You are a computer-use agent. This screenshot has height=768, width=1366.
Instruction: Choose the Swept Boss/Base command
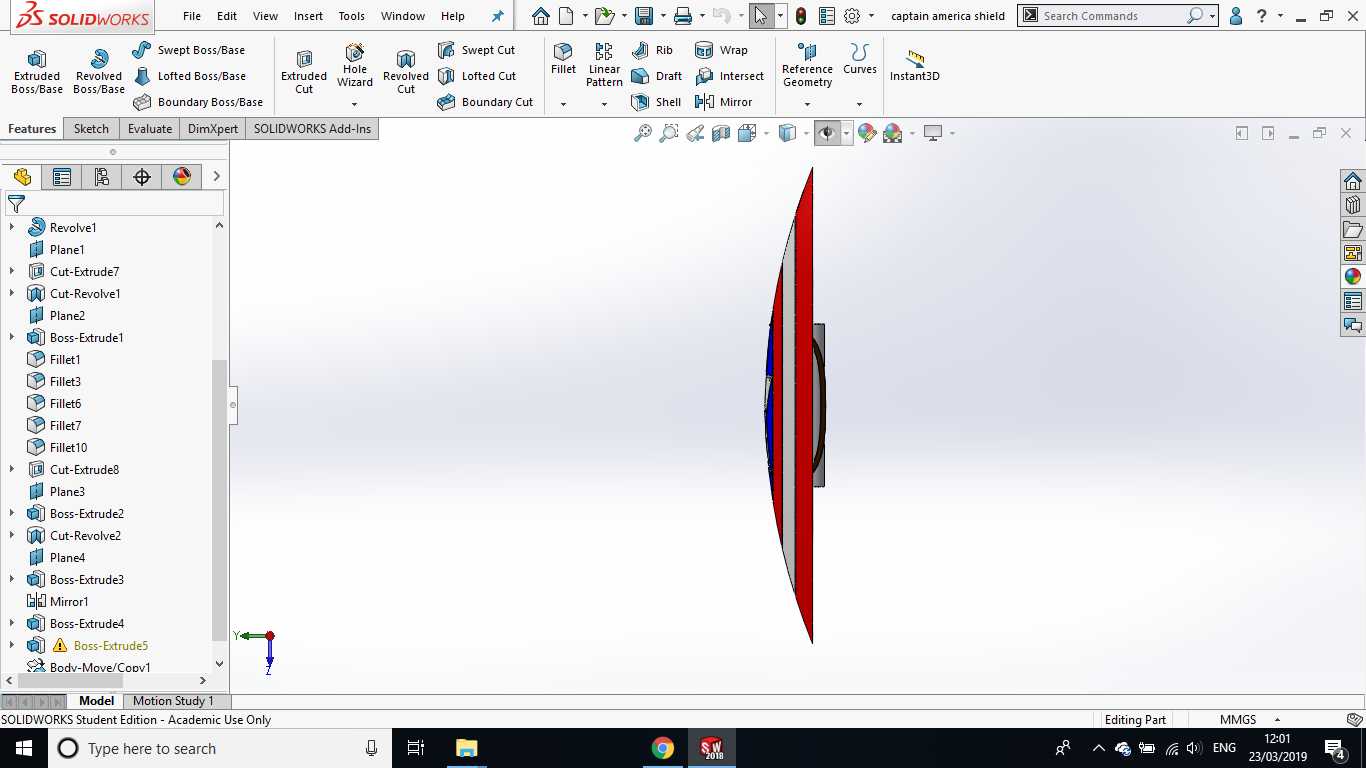coord(189,50)
